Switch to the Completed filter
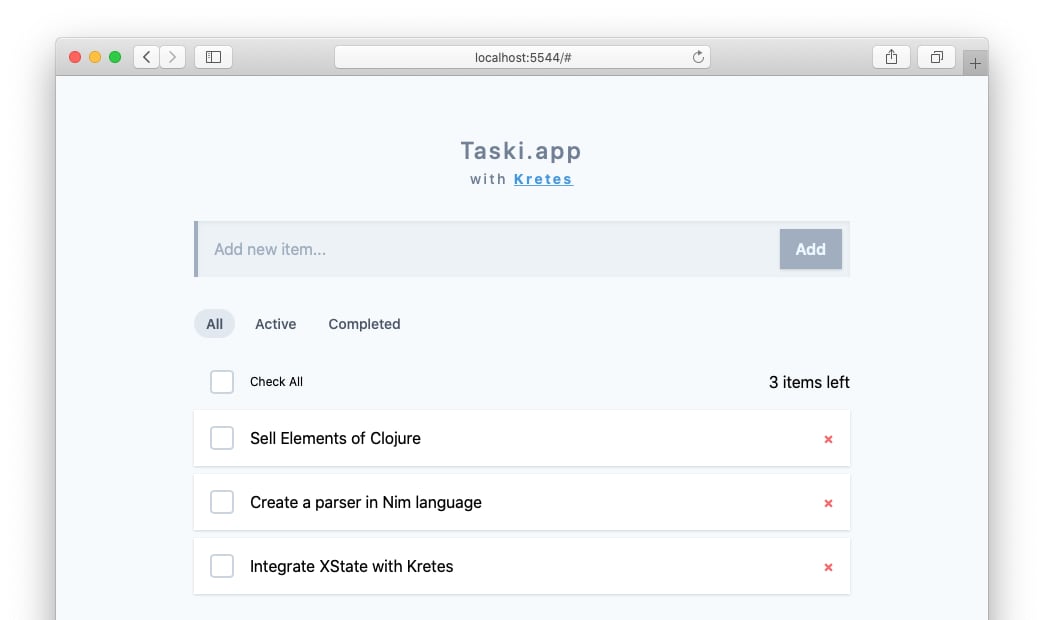 364,324
